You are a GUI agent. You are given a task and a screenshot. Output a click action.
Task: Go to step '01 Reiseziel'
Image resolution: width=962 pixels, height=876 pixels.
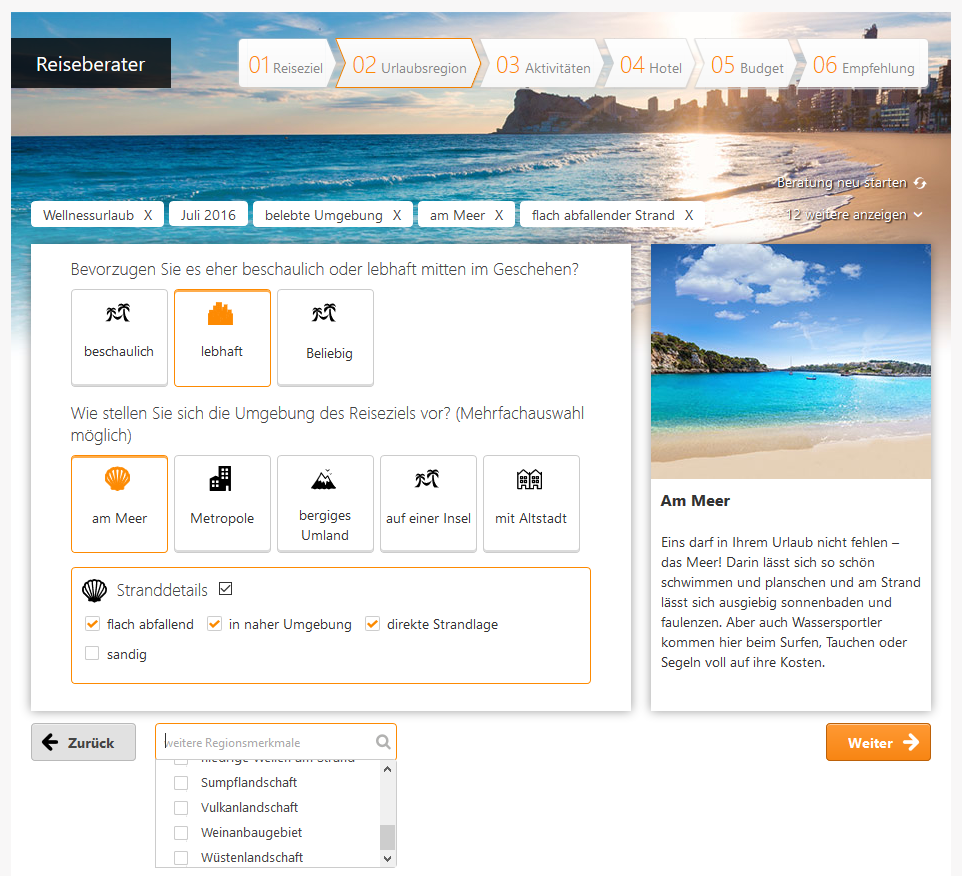[286, 64]
